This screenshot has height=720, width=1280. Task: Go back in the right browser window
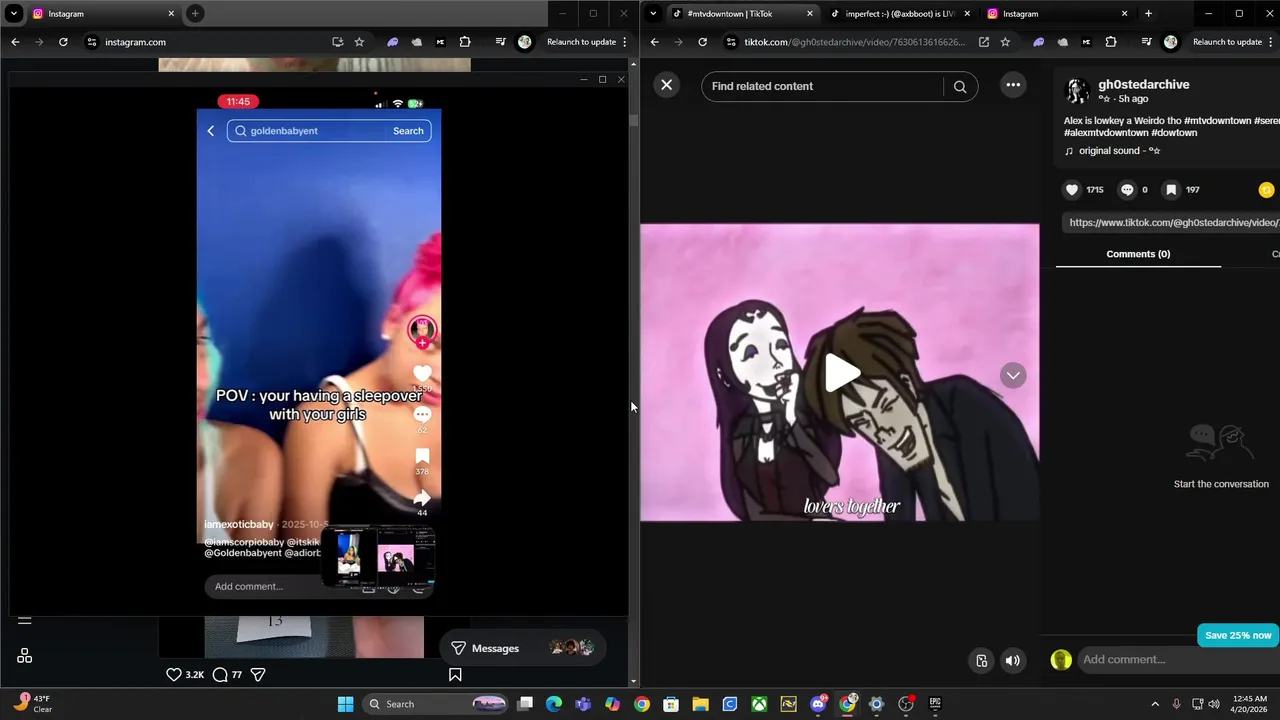(655, 42)
